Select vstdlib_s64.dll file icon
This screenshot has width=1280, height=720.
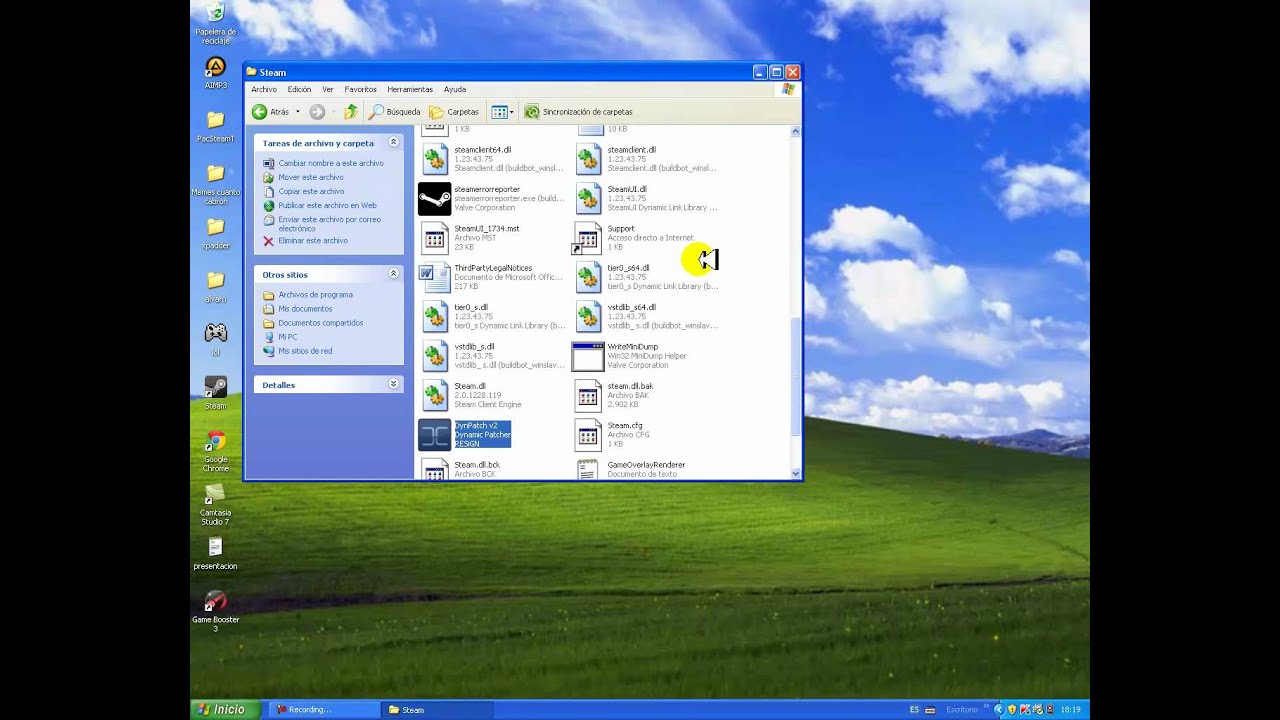tap(588, 317)
